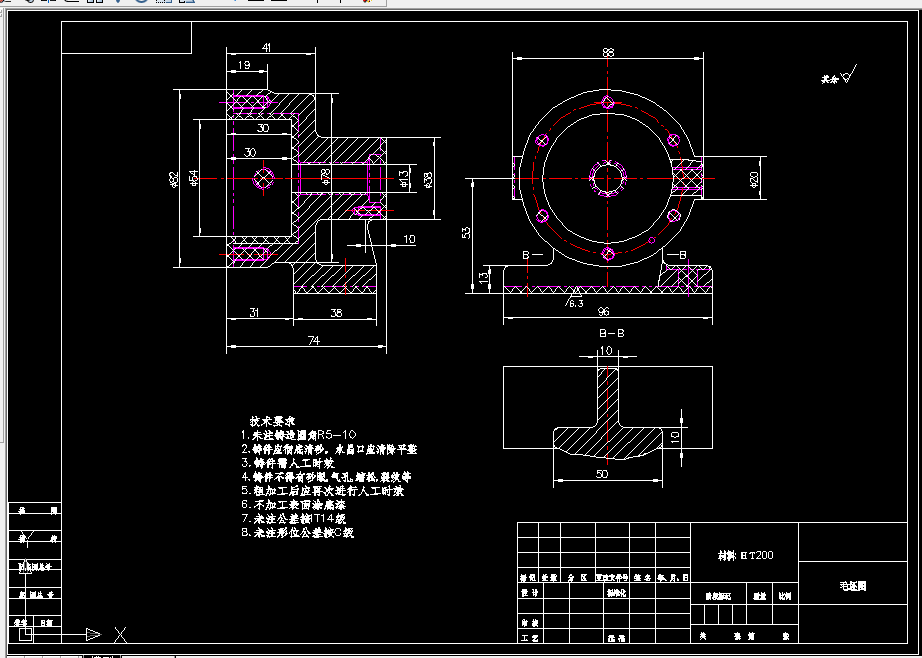
Task: Select the 74 overall length dimension
Action: click(x=313, y=340)
